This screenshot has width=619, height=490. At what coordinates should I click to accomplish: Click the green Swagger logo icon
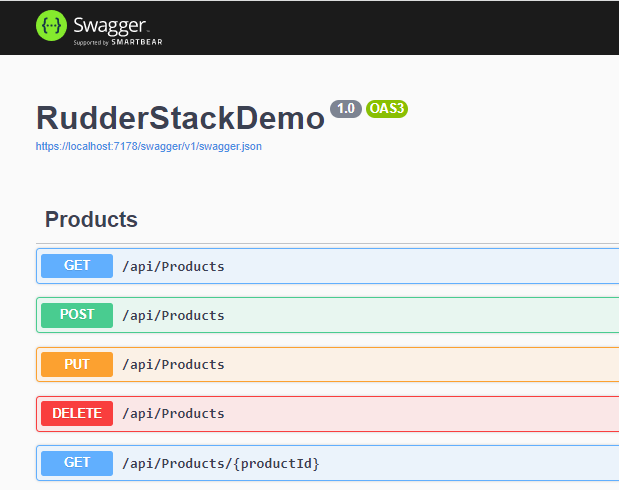51,26
